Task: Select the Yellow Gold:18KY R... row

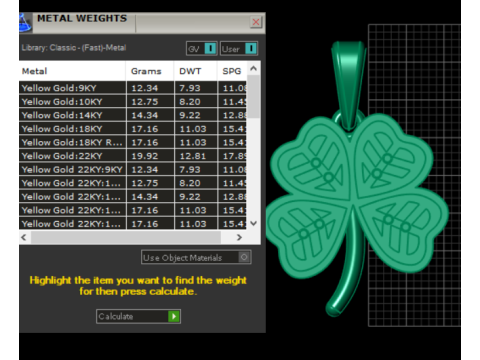Action: 133,142
